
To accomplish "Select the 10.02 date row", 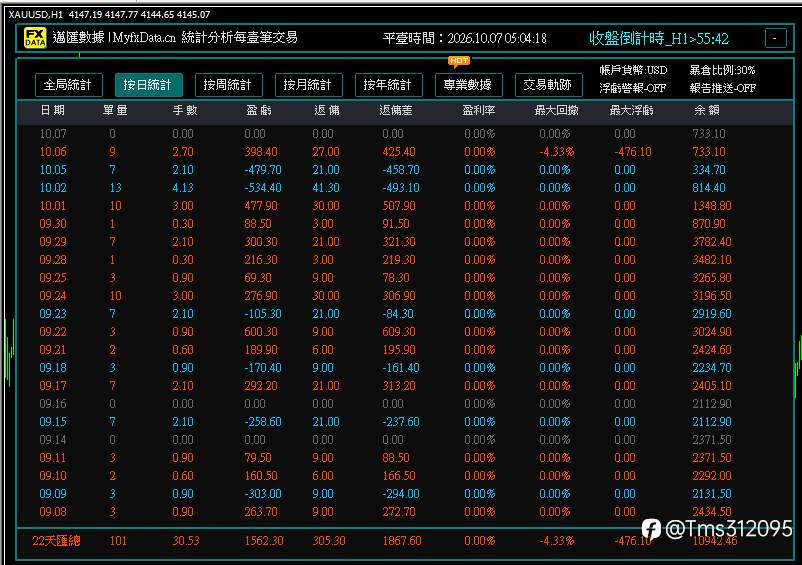I will [x=404, y=188].
